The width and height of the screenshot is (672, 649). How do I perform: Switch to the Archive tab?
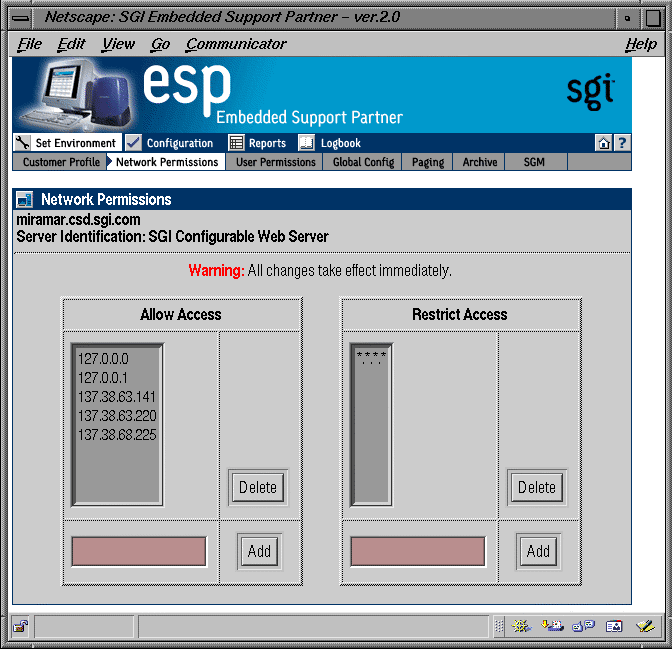[480, 162]
